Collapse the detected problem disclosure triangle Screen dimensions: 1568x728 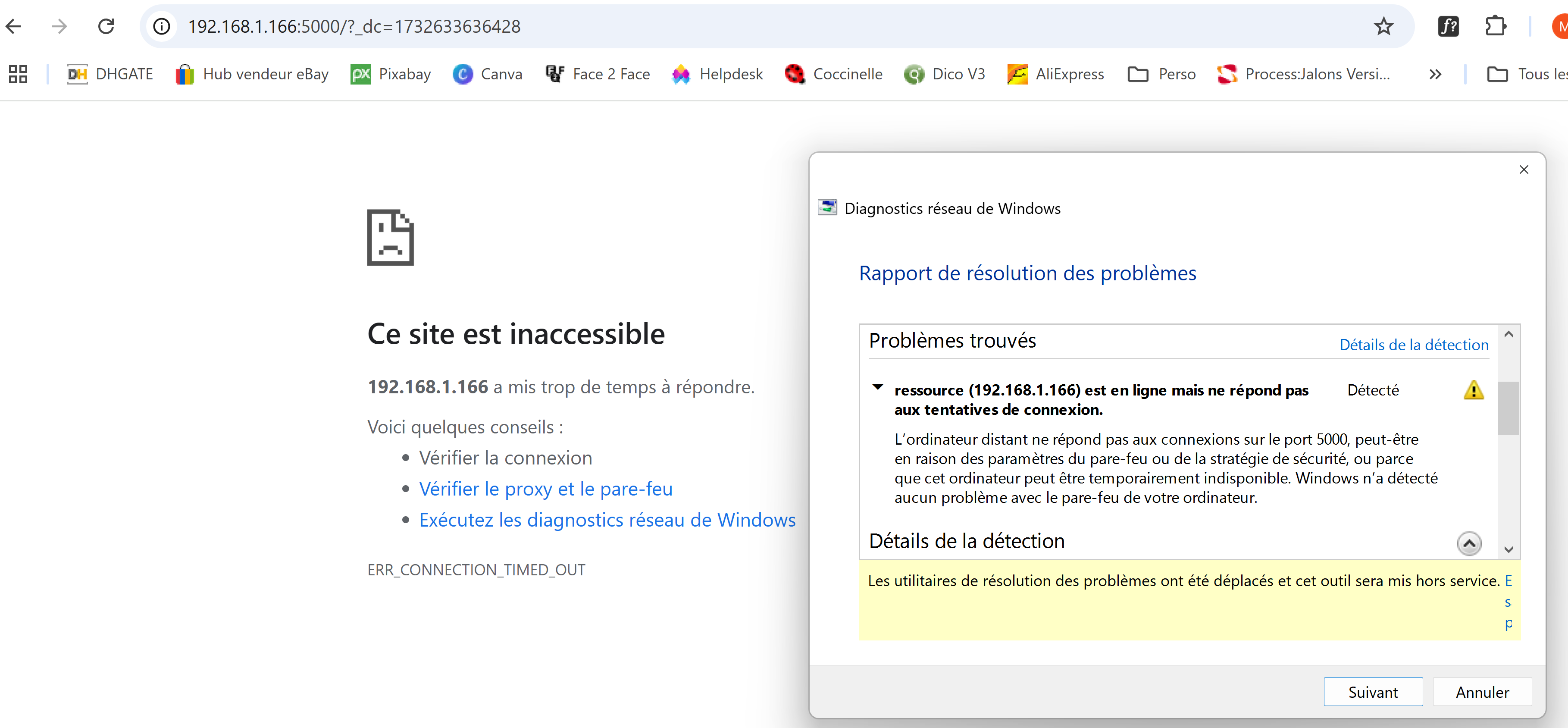877,387
